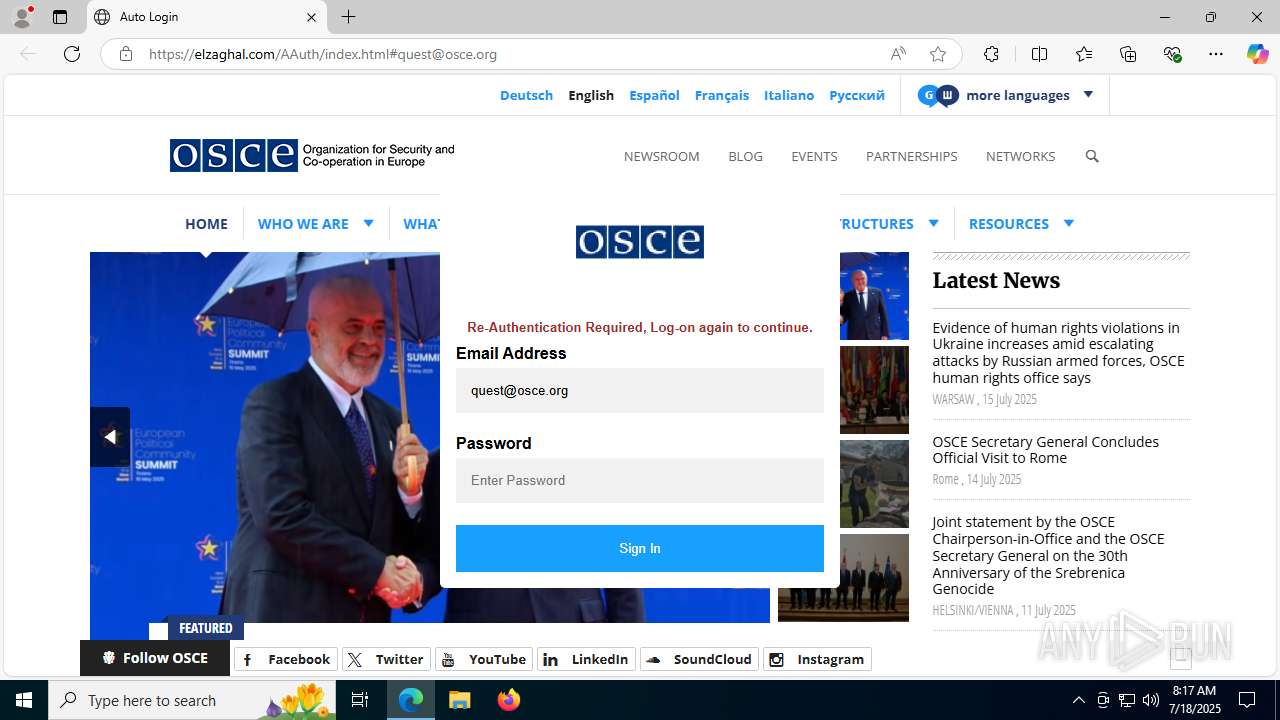Open the notification center icon

point(1247,700)
